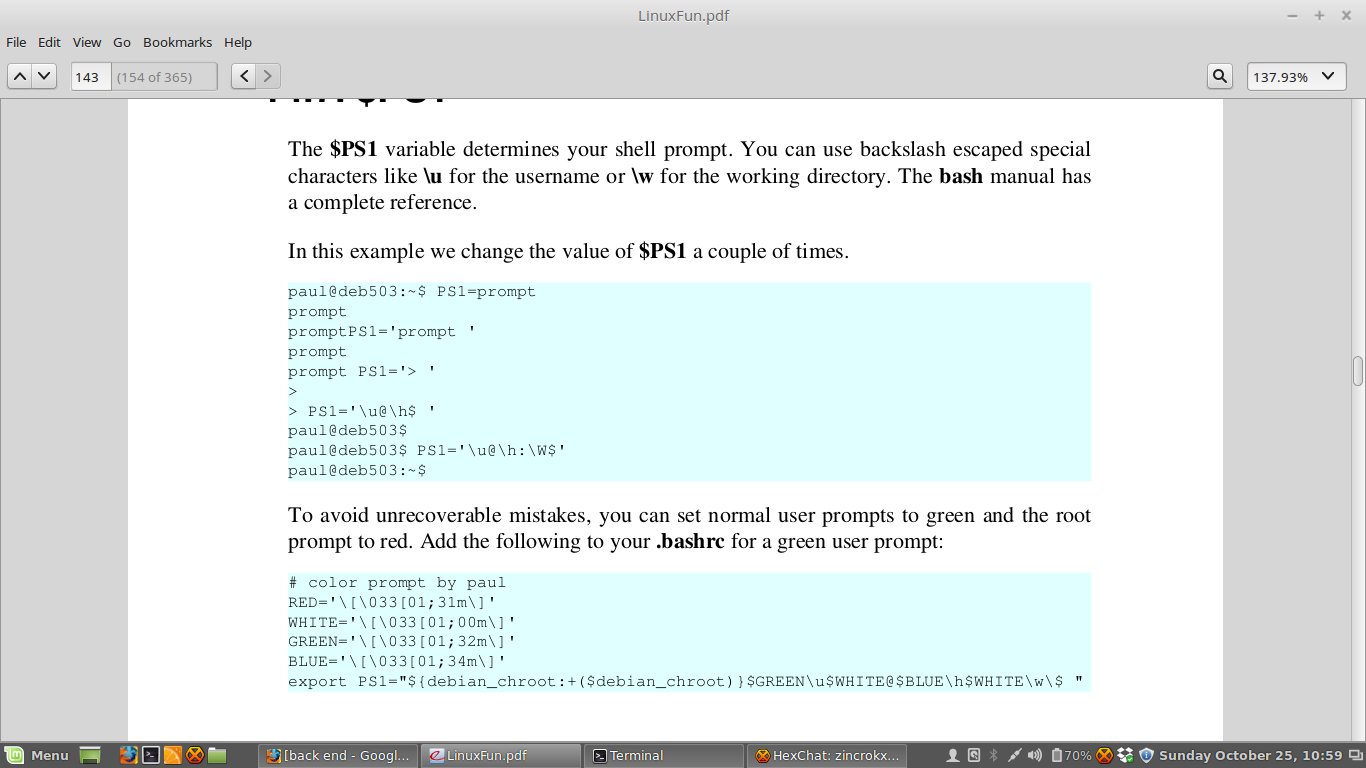Screen dimensions: 1366x768
Task: Open the zoom level dropdown at 137.93%
Action: coord(1296,76)
